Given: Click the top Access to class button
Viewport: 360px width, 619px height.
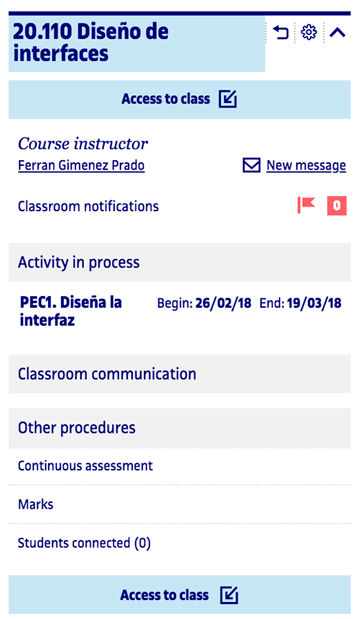Looking at the screenshot, I should (180, 99).
